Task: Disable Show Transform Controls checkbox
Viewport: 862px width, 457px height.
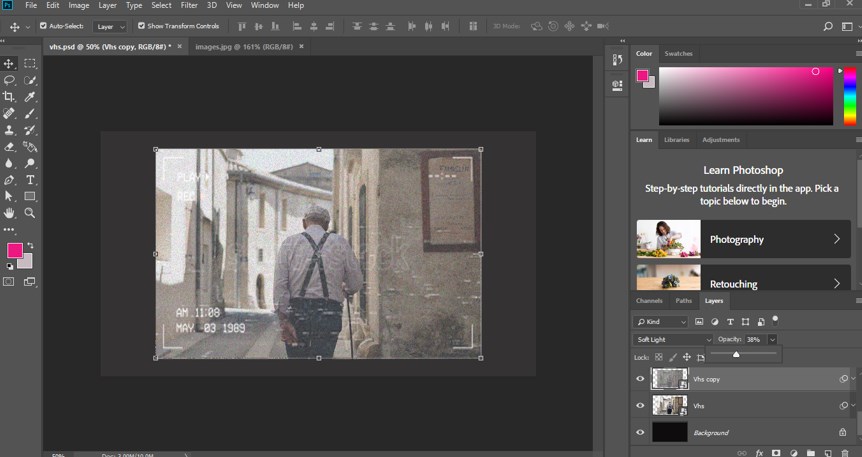Action: (x=141, y=26)
